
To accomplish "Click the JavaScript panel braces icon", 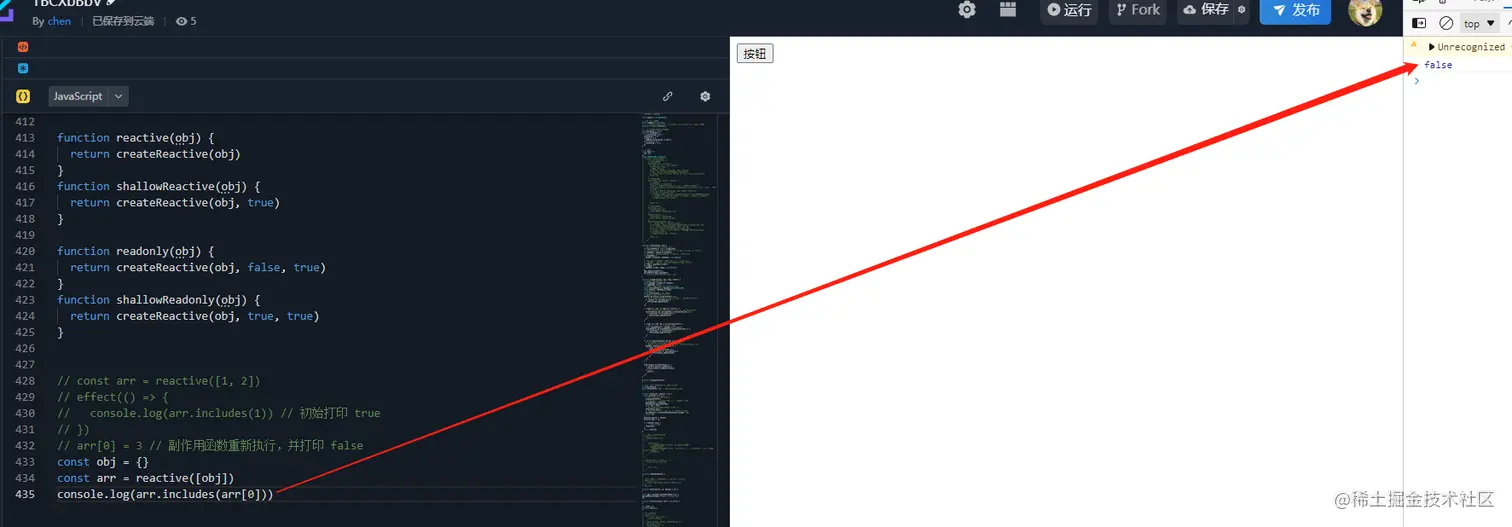I will [x=23, y=96].
